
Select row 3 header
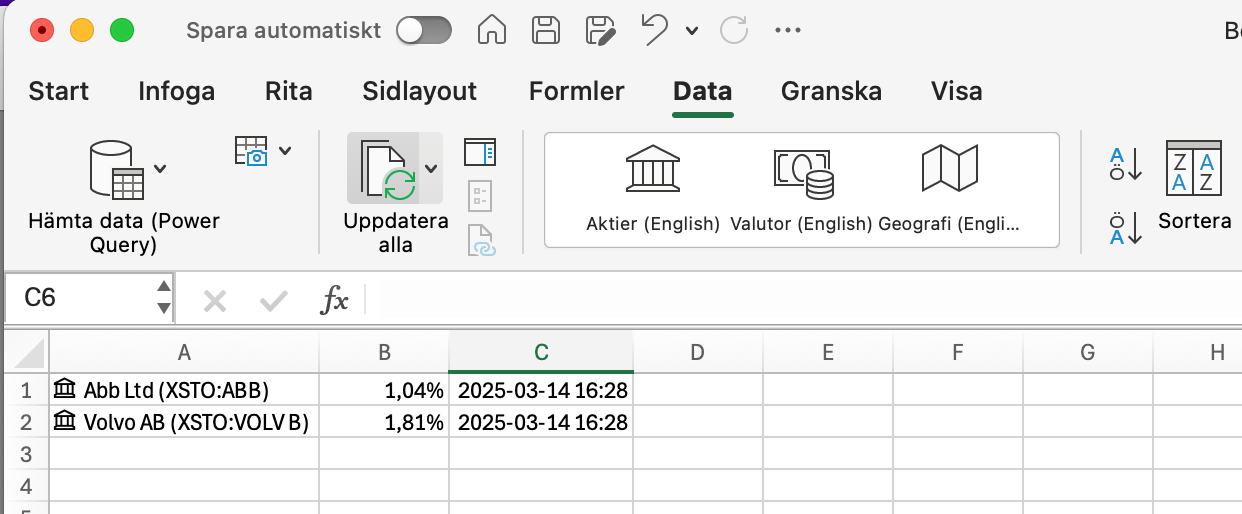pyautogui.click(x=27, y=454)
